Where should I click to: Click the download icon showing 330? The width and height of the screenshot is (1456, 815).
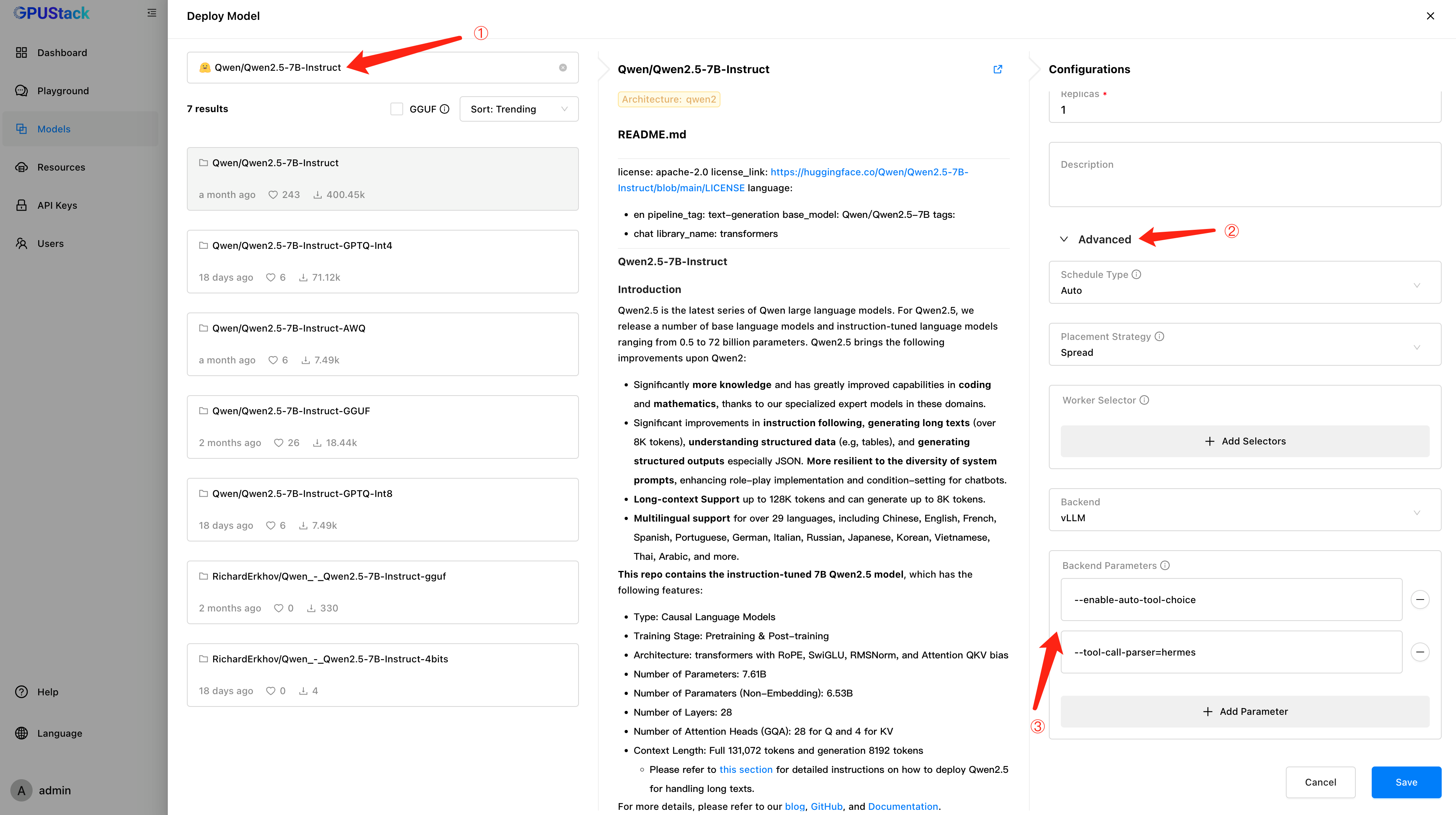[311, 609]
